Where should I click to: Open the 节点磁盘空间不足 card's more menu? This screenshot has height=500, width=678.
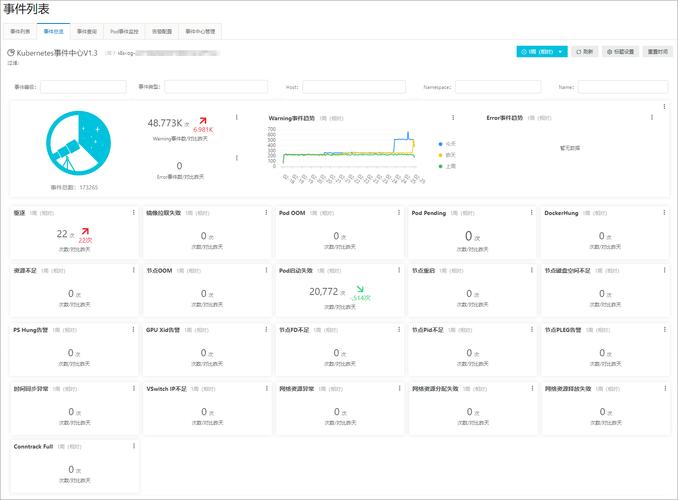pos(664,270)
